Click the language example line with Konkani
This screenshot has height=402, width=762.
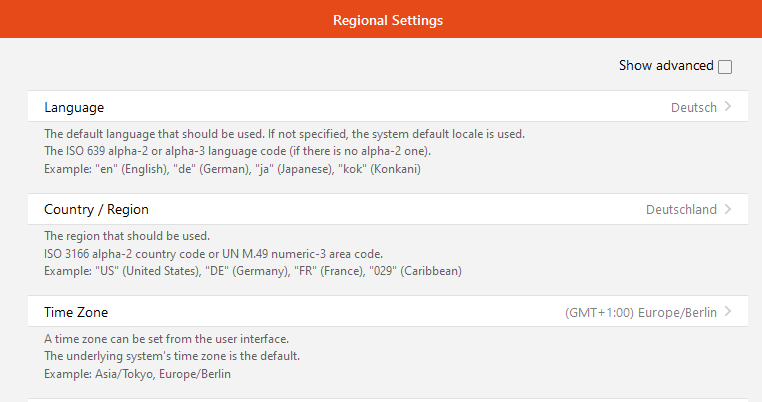tap(232, 169)
